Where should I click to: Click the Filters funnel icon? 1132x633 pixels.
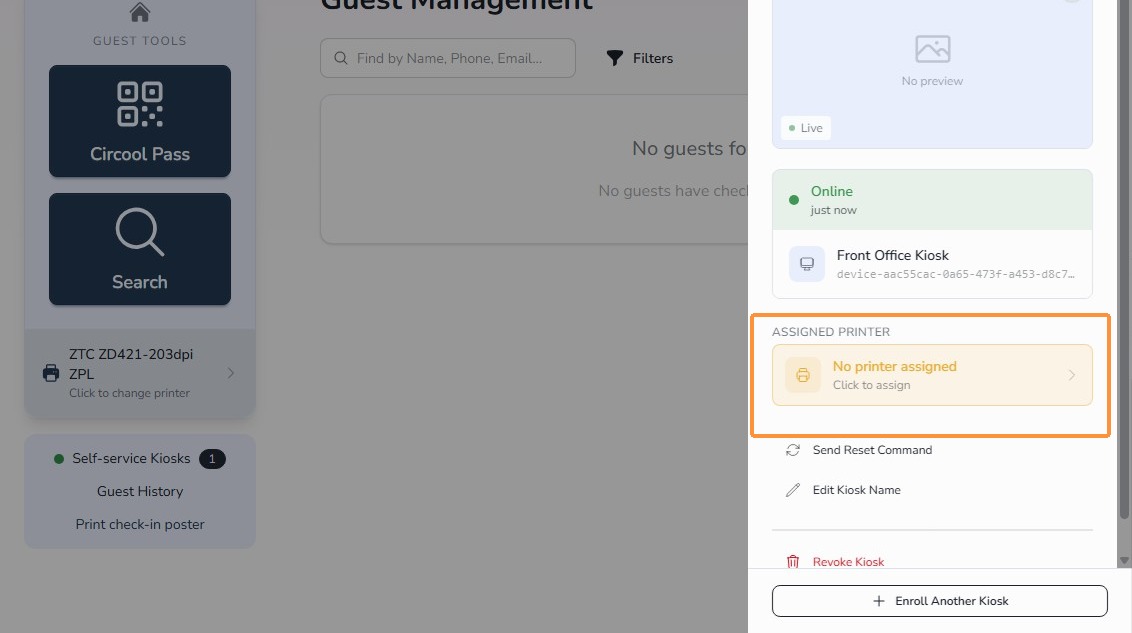[614, 58]
